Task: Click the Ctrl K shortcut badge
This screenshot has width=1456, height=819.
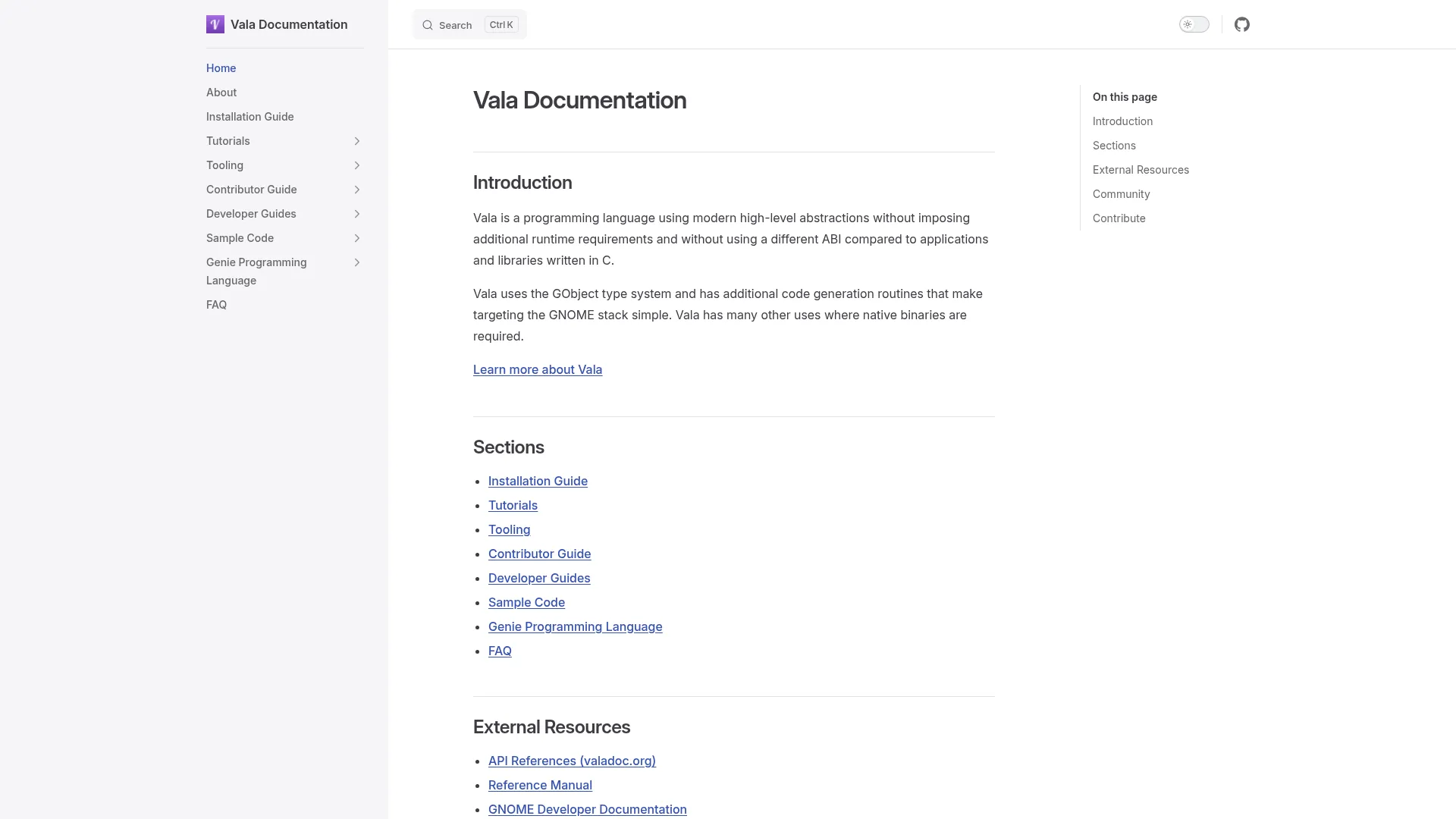Action: pyautogui.click(x=501, y=25)
